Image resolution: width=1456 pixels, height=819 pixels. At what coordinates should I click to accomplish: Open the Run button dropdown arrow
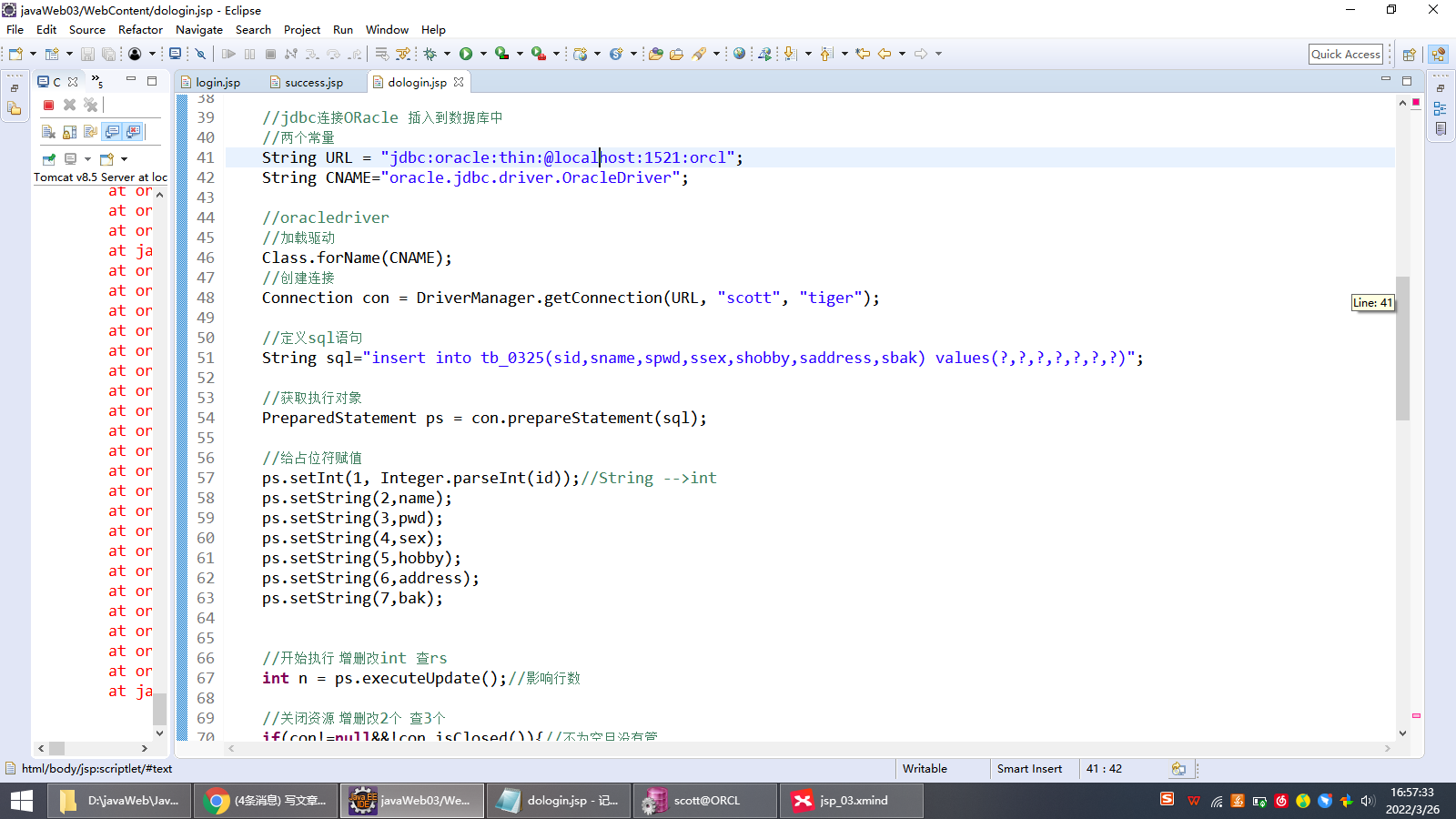click(483, 54)
